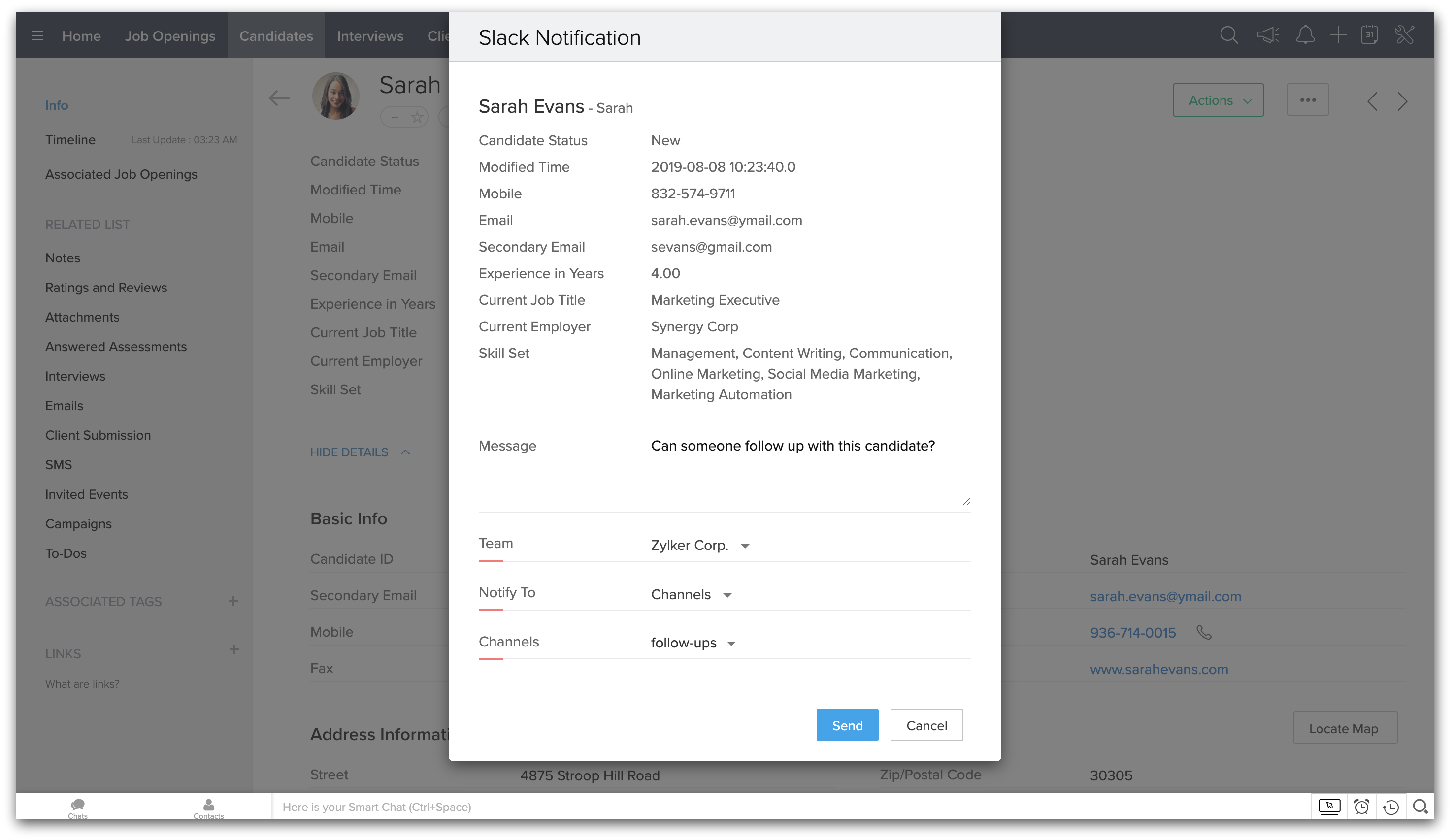The height and width of the screenshot is (840, 1452).
Task: Open the Chats icon in bottom bar
Action: click(x=78, y=807)
